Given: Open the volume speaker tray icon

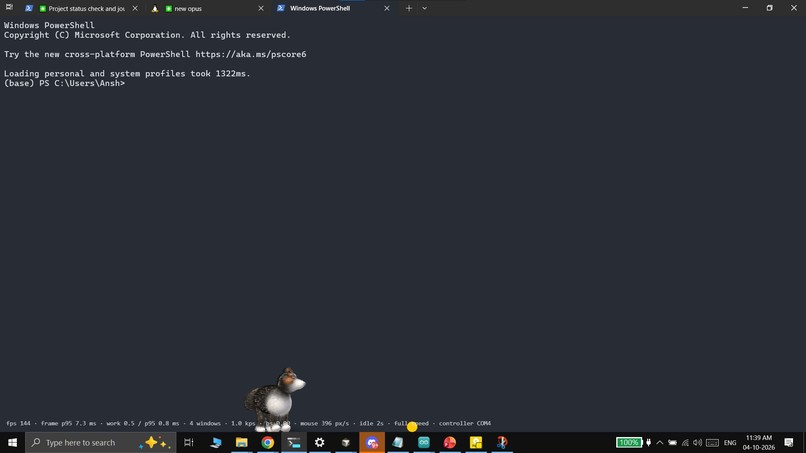Looking at the screenshot, I should click(x=698, y=442).
